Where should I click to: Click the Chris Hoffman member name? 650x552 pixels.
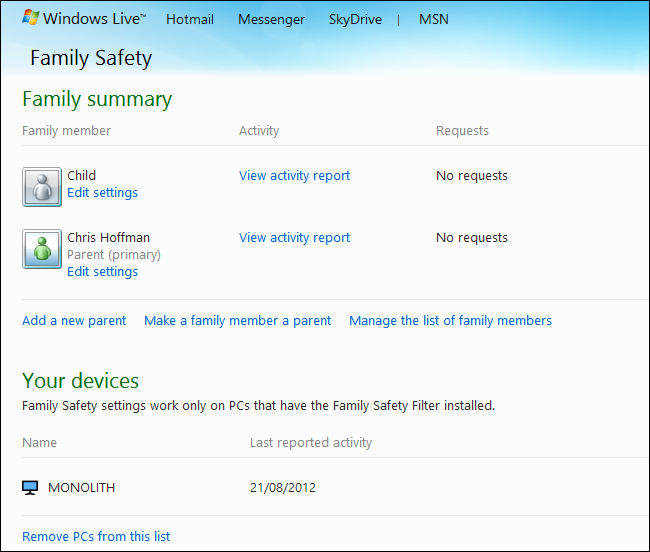point(108,237)
